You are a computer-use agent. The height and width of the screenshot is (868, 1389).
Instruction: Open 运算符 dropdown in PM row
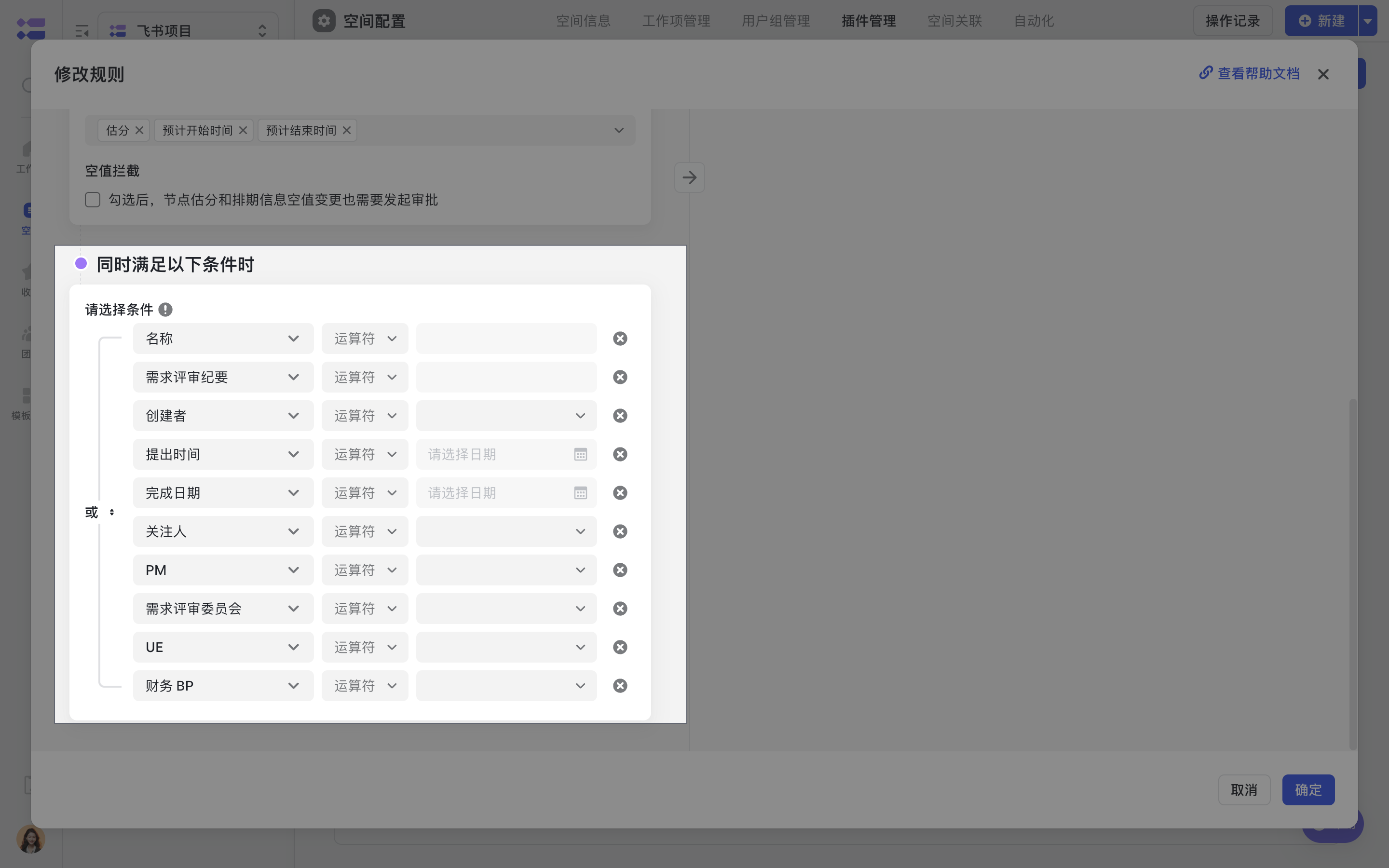[365, 570]
